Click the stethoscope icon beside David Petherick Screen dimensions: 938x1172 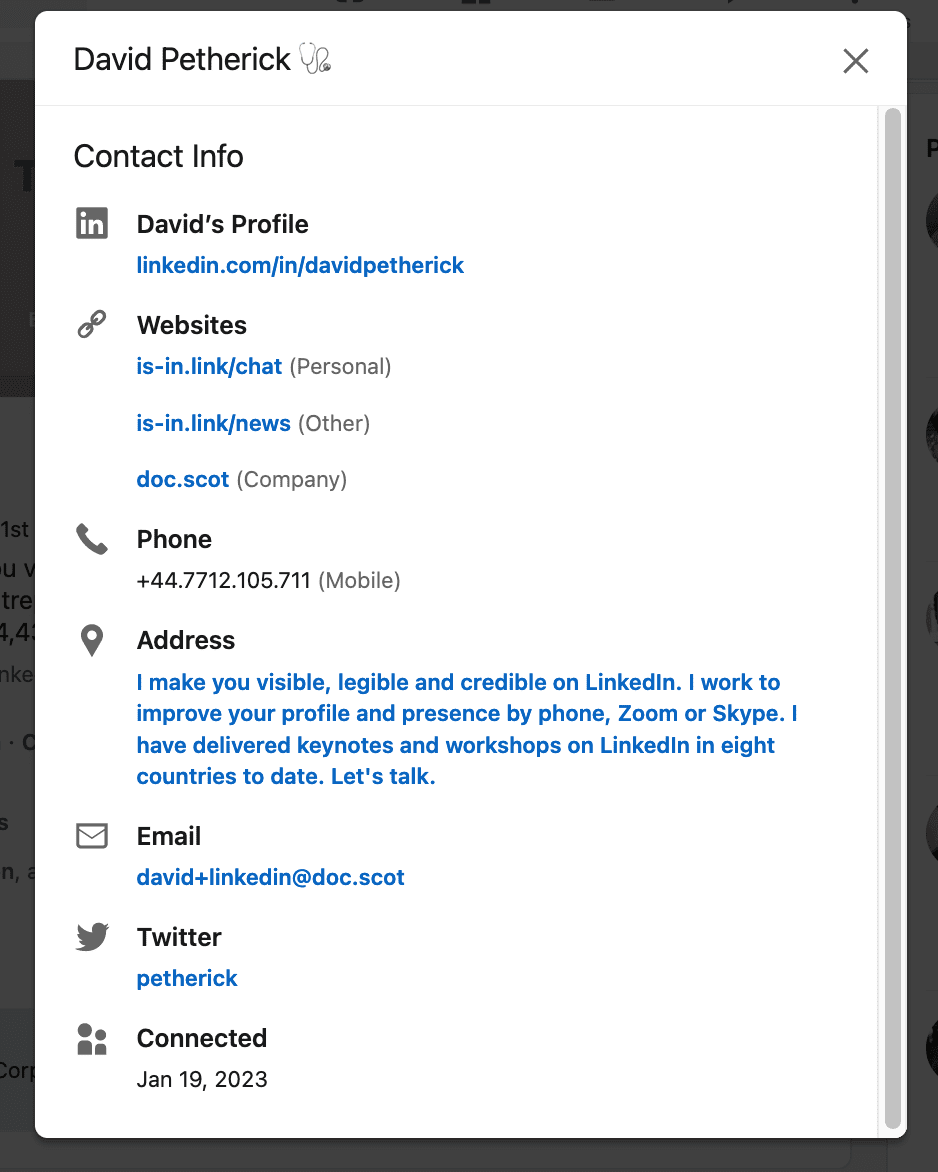(x=315, y=60)
